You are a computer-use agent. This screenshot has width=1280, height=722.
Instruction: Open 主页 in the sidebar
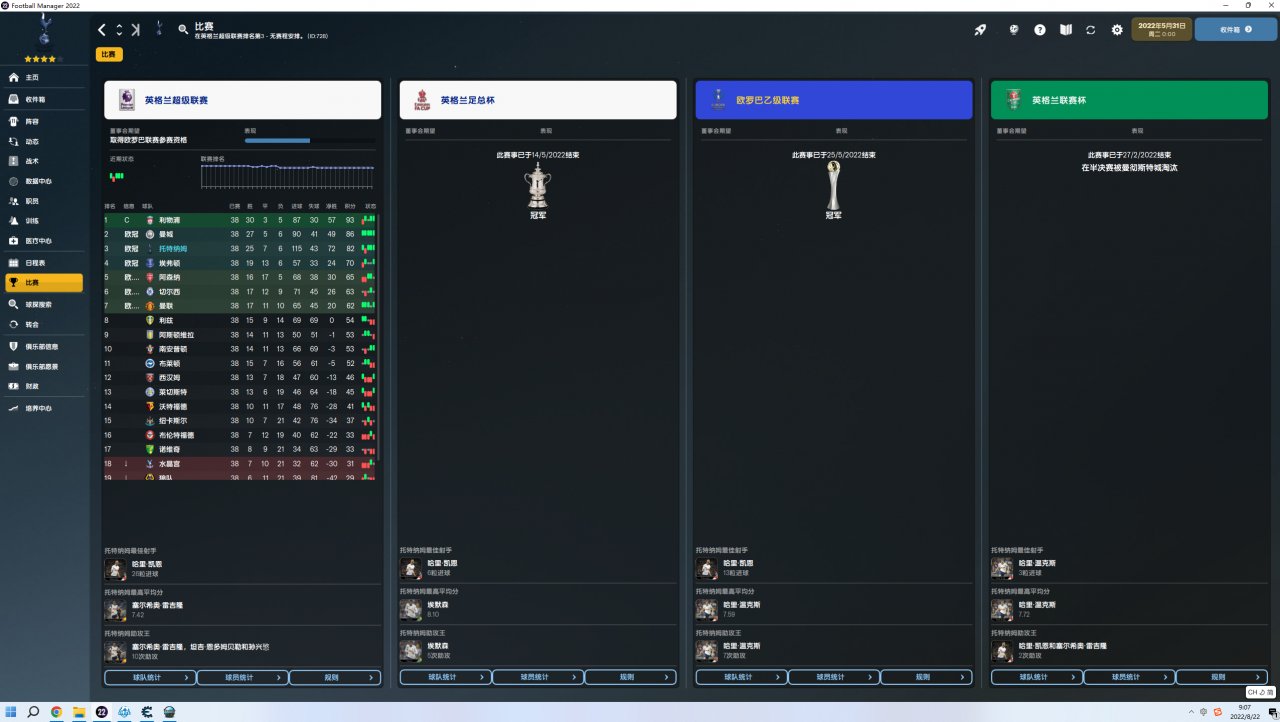click(42, 77)
